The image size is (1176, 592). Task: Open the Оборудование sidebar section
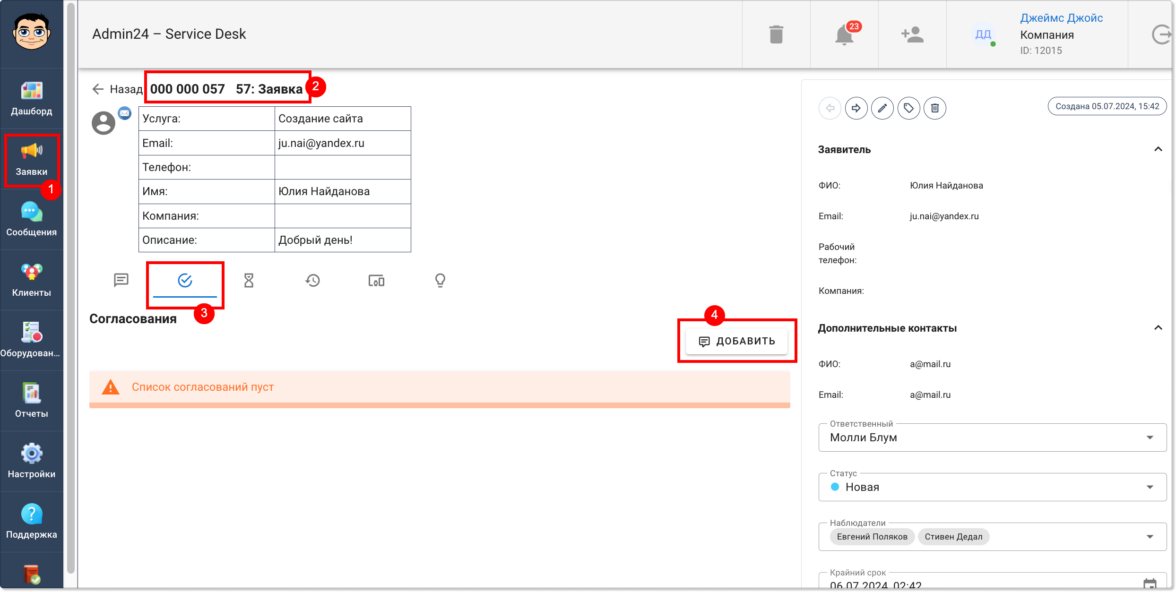click(x=32, y=341)
